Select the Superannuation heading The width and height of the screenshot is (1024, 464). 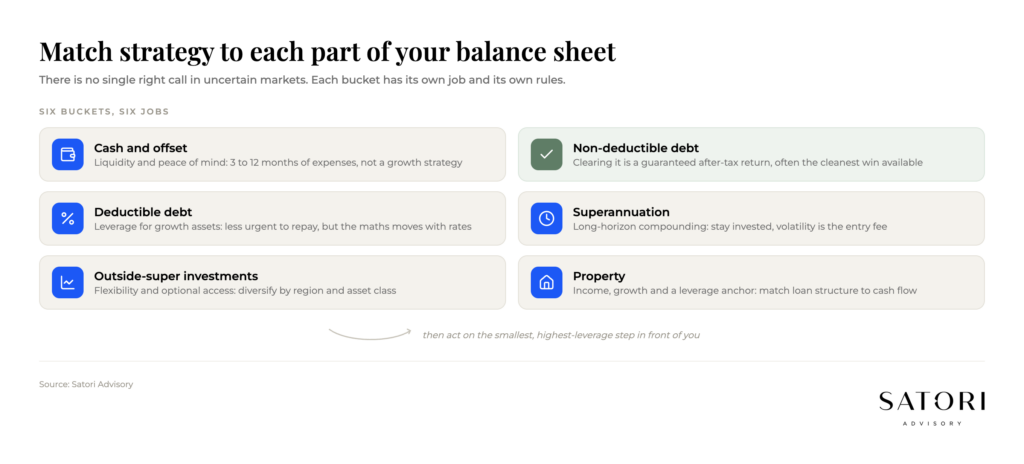point(621,212)
